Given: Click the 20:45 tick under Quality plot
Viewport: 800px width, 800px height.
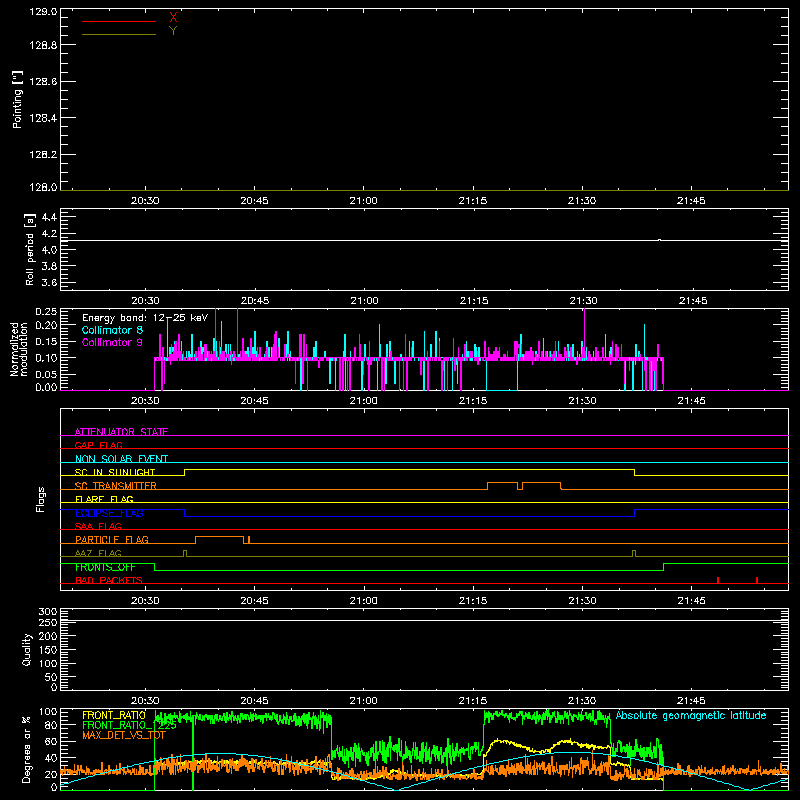Looking at the screenshot, I should pyautogui.click(x=255, y=701).
